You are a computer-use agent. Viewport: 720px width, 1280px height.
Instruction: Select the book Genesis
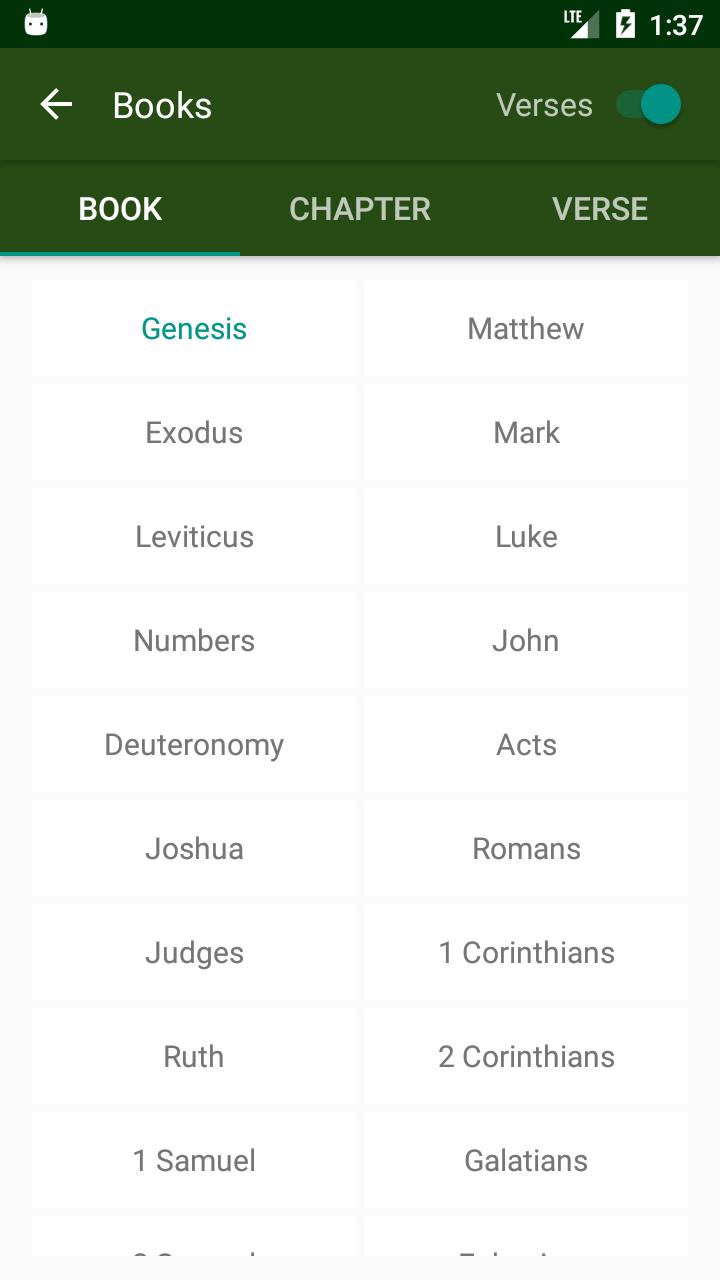click(194, 328)
